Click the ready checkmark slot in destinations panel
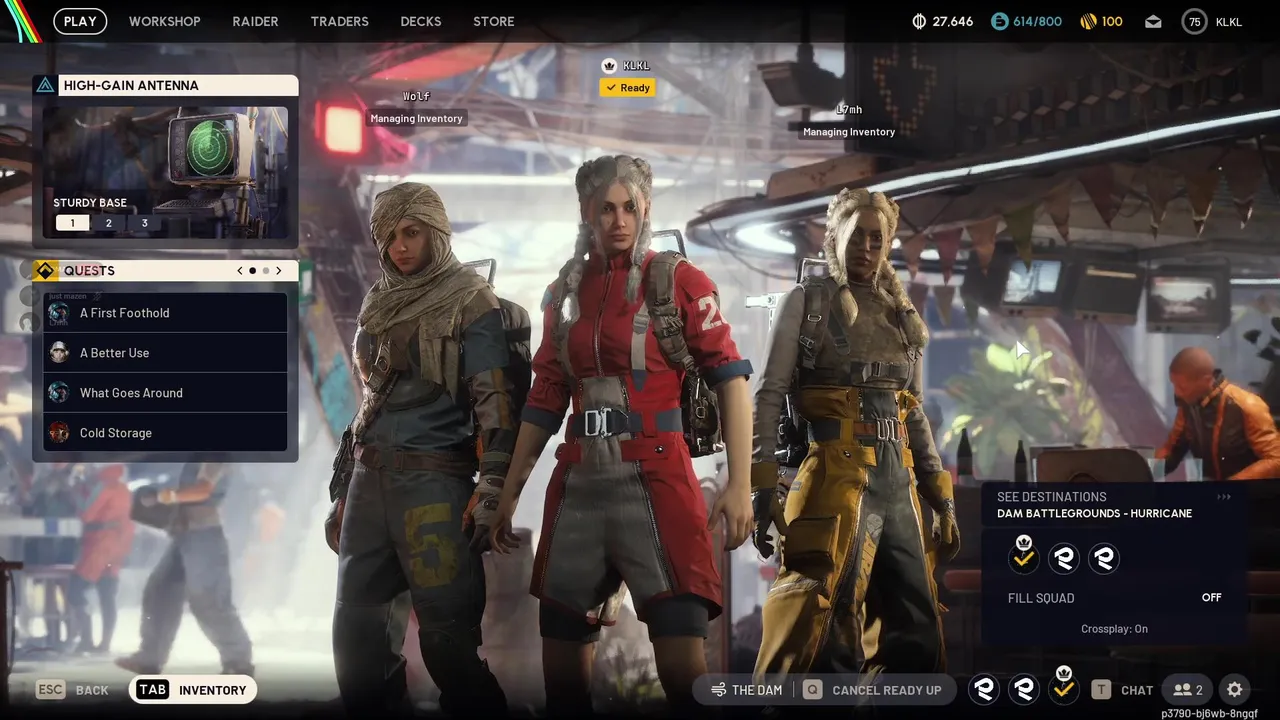 point(1023,557)
